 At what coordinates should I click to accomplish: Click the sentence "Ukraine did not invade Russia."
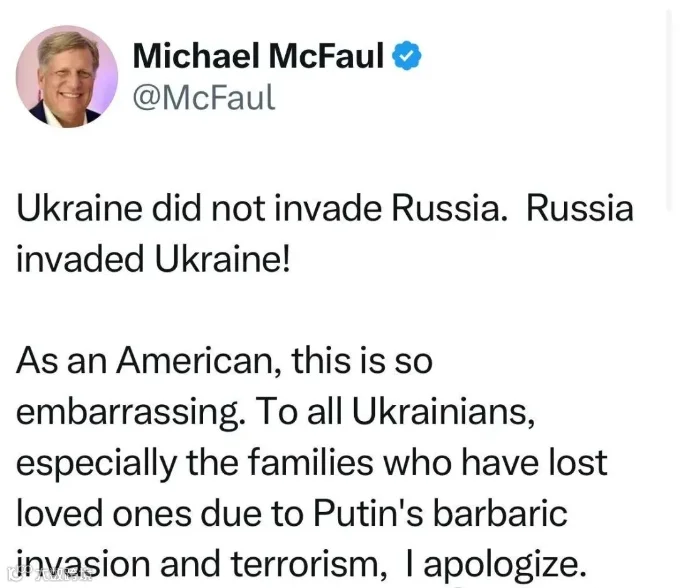pyautogui.click(x=262, y=208)
